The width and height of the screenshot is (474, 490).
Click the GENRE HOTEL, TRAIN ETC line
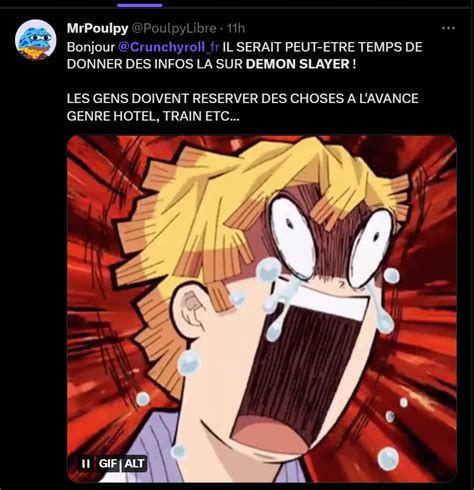[x=153, y=116]
